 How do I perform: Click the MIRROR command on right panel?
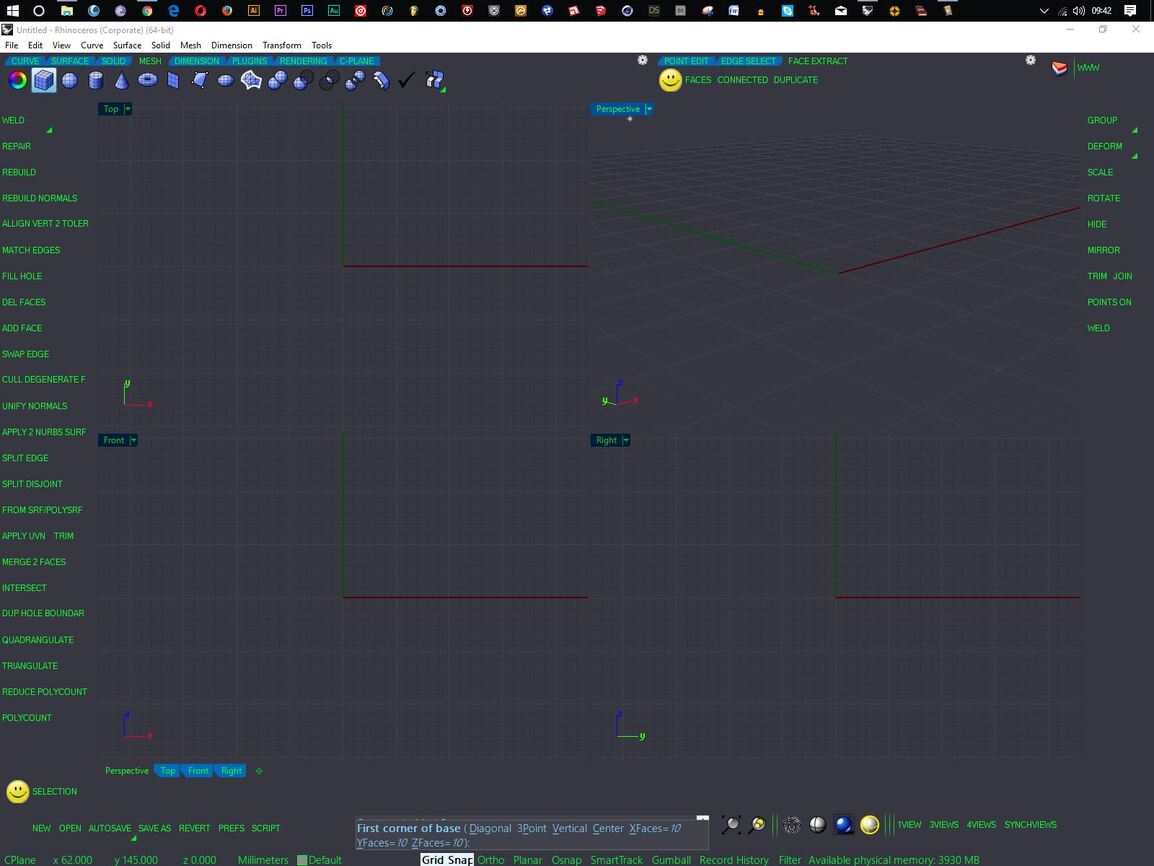coord(1103,250)
